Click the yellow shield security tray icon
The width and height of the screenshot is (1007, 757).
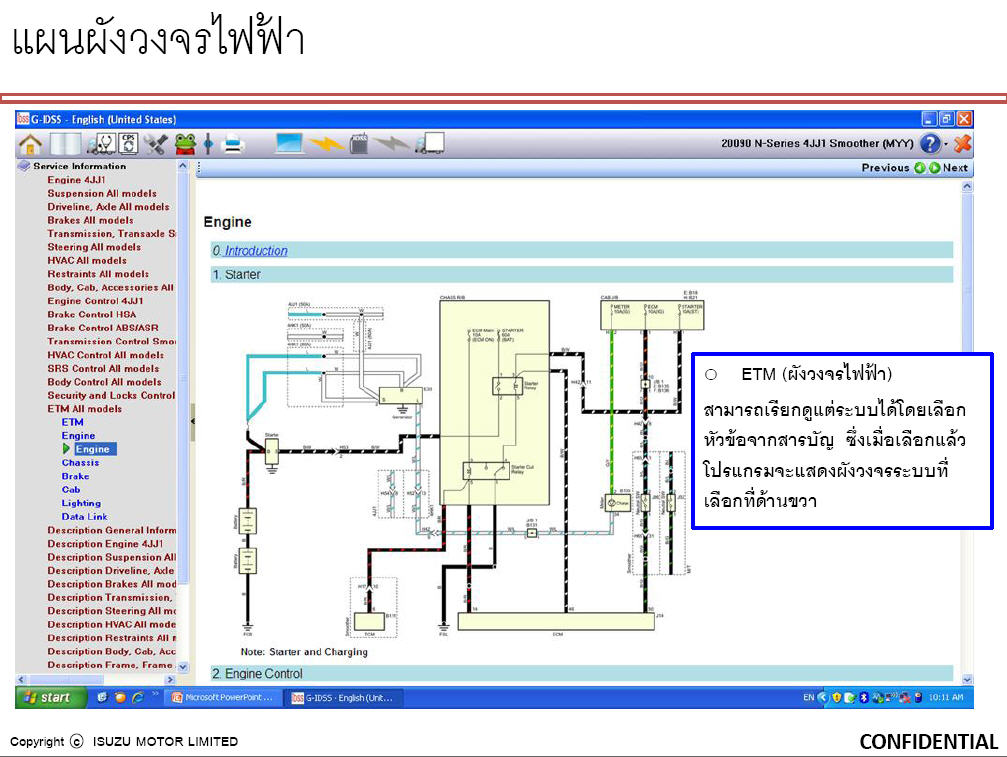[x=836, y=697]
